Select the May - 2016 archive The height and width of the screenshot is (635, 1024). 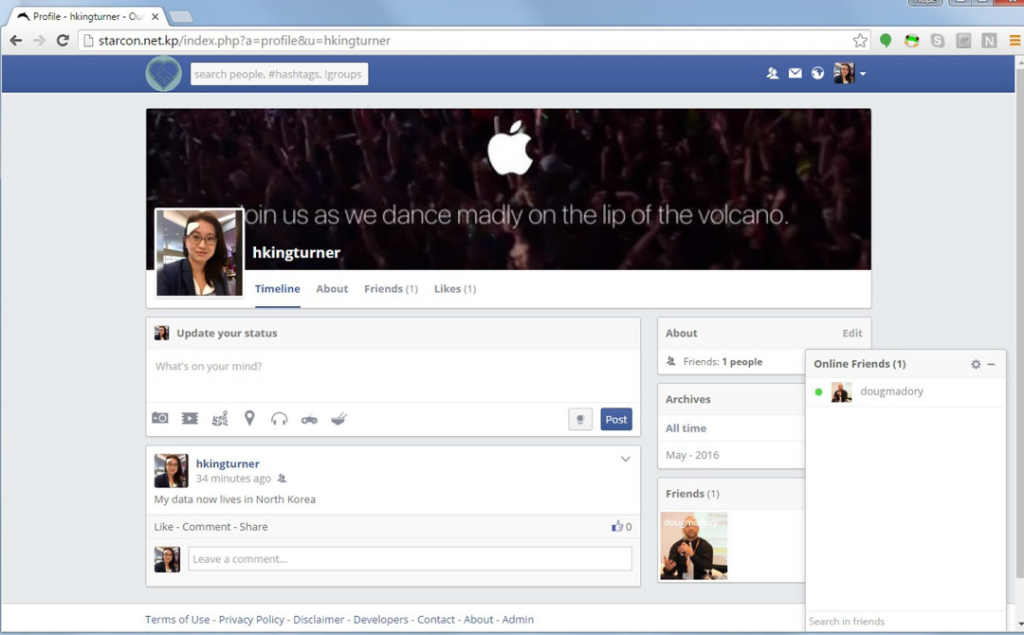(x=692, y=455)
